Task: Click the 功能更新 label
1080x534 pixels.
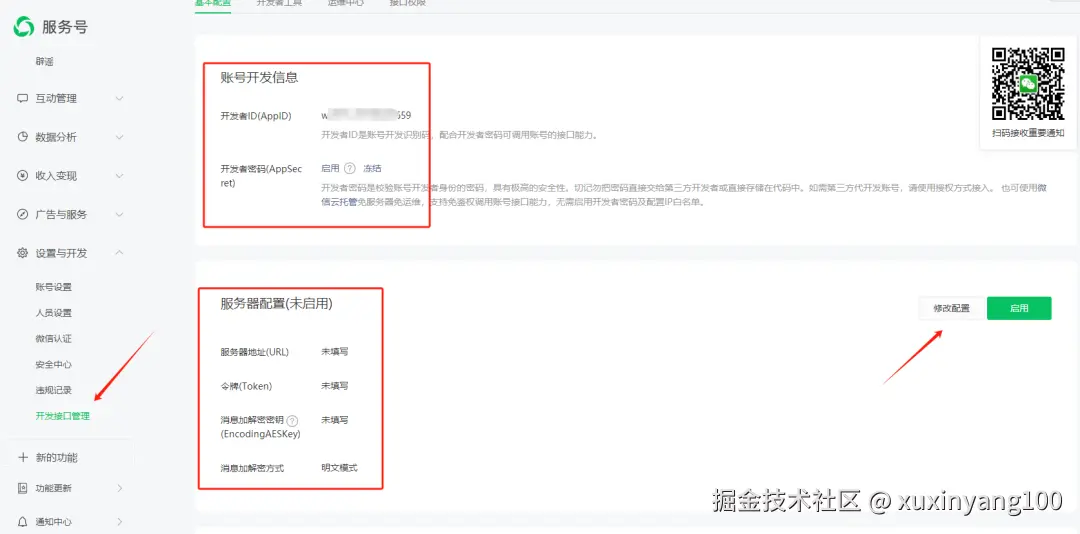Action: point(54,489)
